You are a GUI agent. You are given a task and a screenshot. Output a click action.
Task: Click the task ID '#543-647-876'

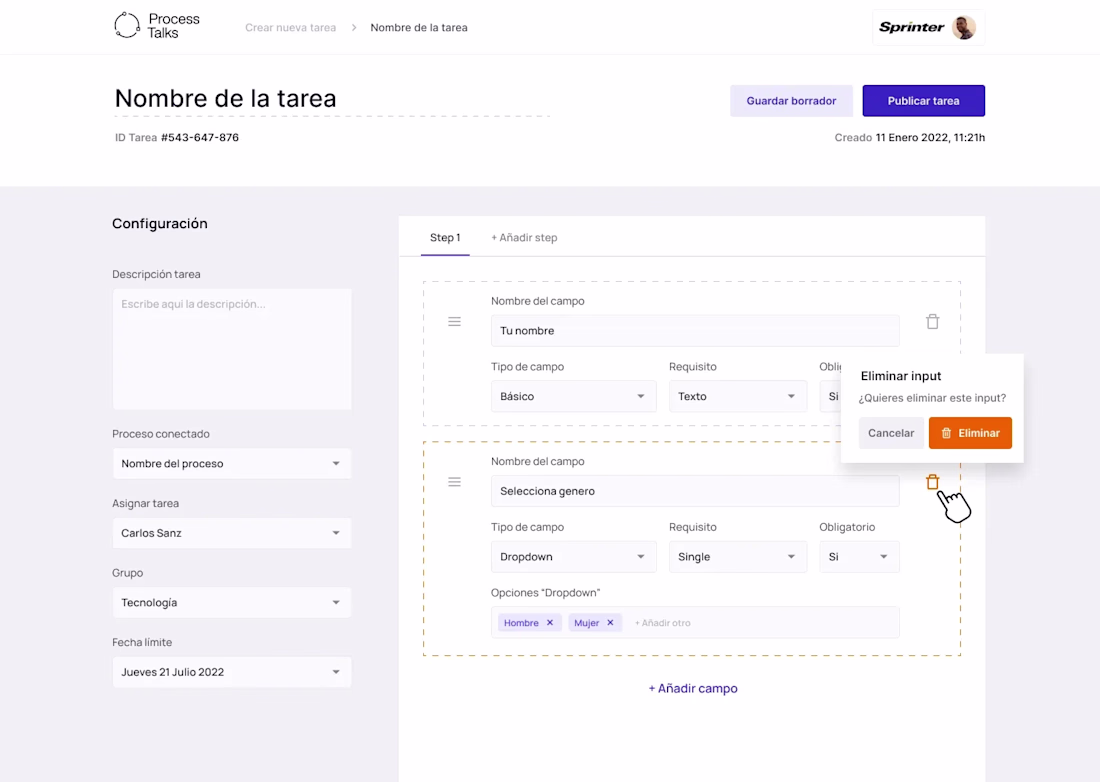200,137
